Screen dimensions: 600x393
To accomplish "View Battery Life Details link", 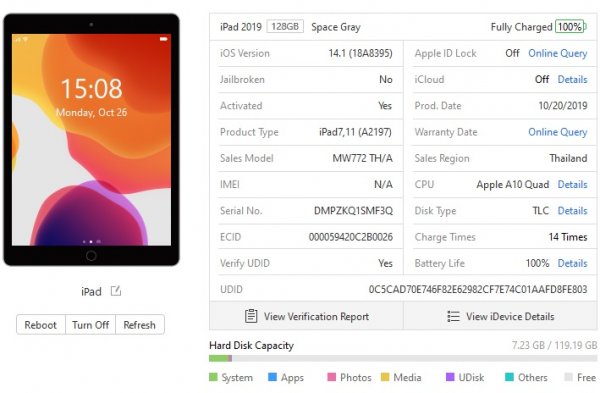I will coord(572,263).
